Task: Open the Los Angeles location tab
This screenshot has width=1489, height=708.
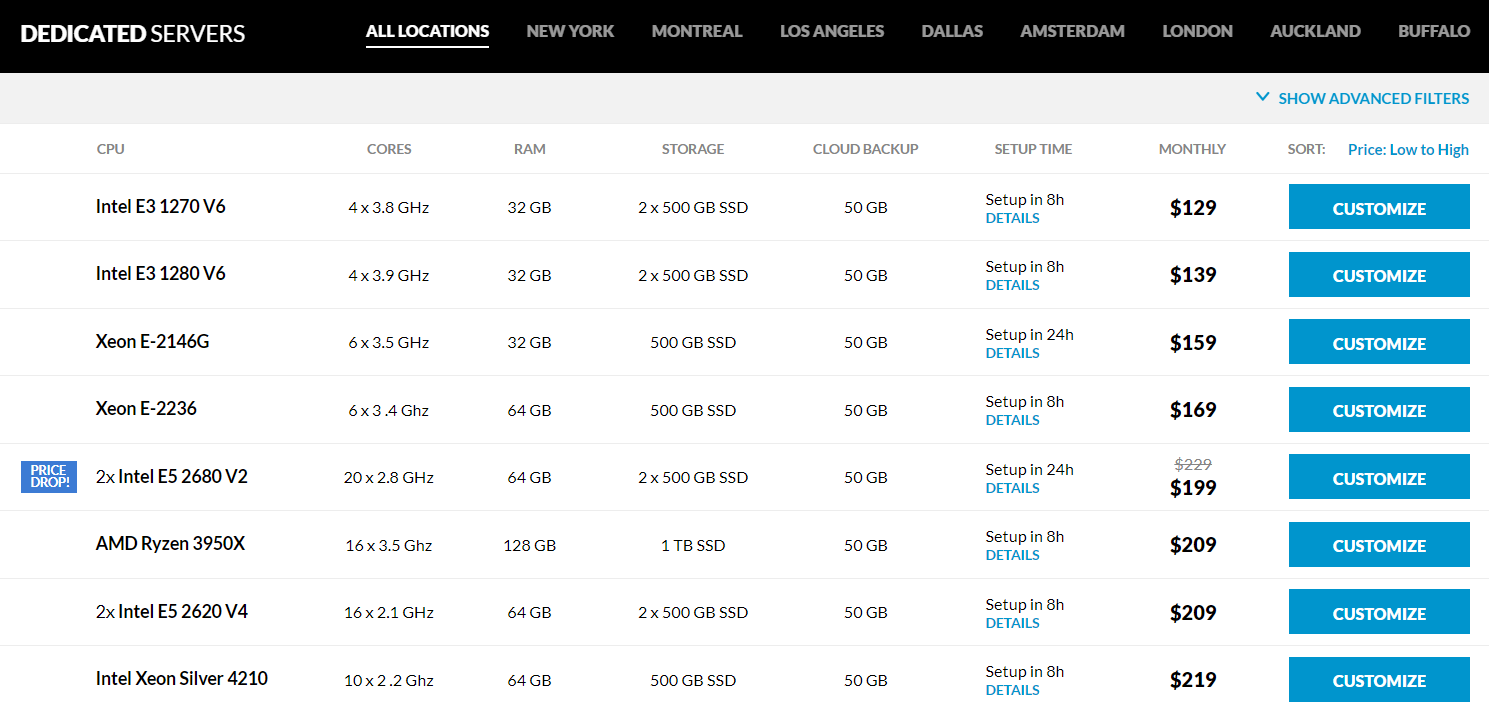Action: click(x=832, y=31)
